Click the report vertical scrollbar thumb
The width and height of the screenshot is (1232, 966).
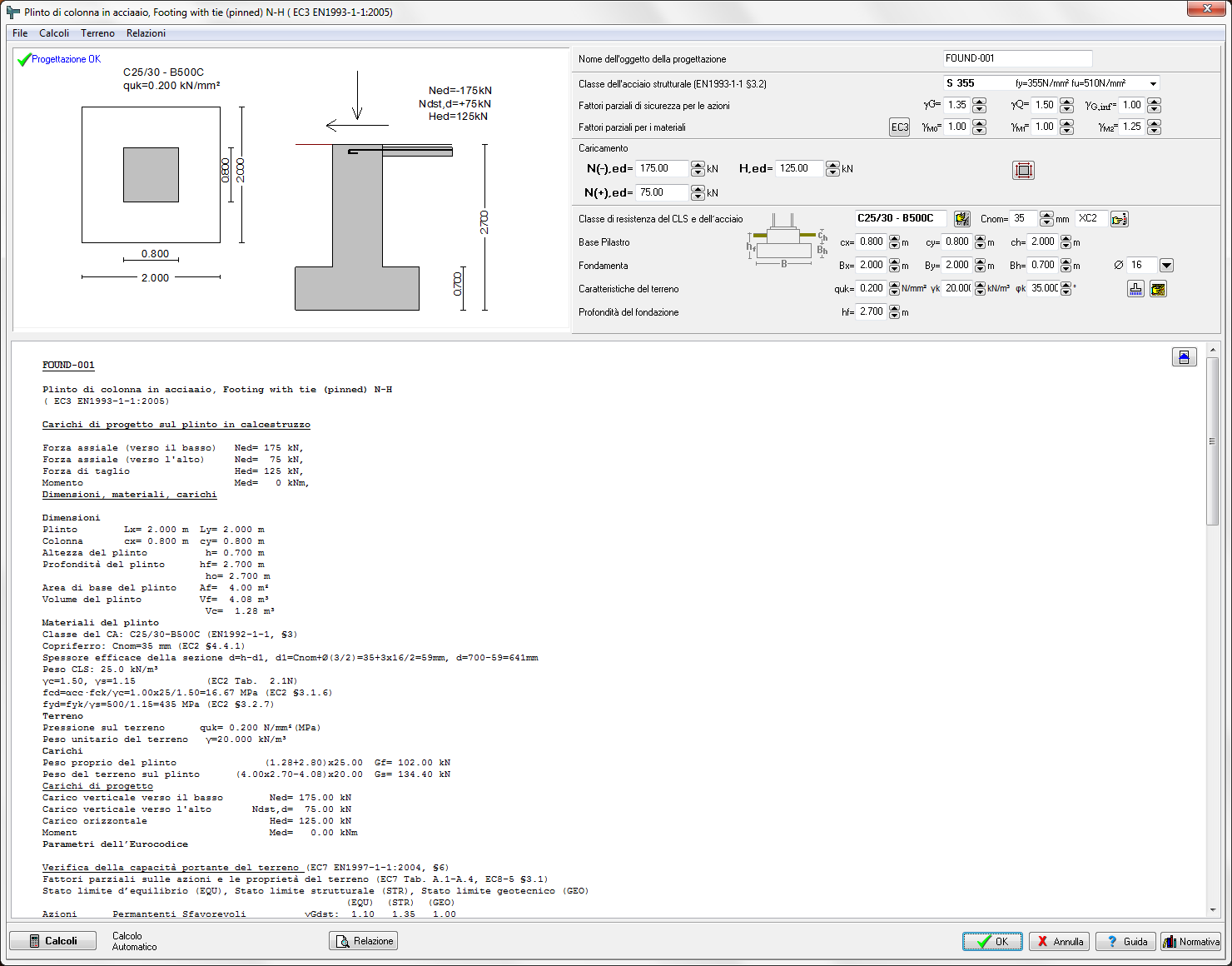click(x=1212, y=441)
